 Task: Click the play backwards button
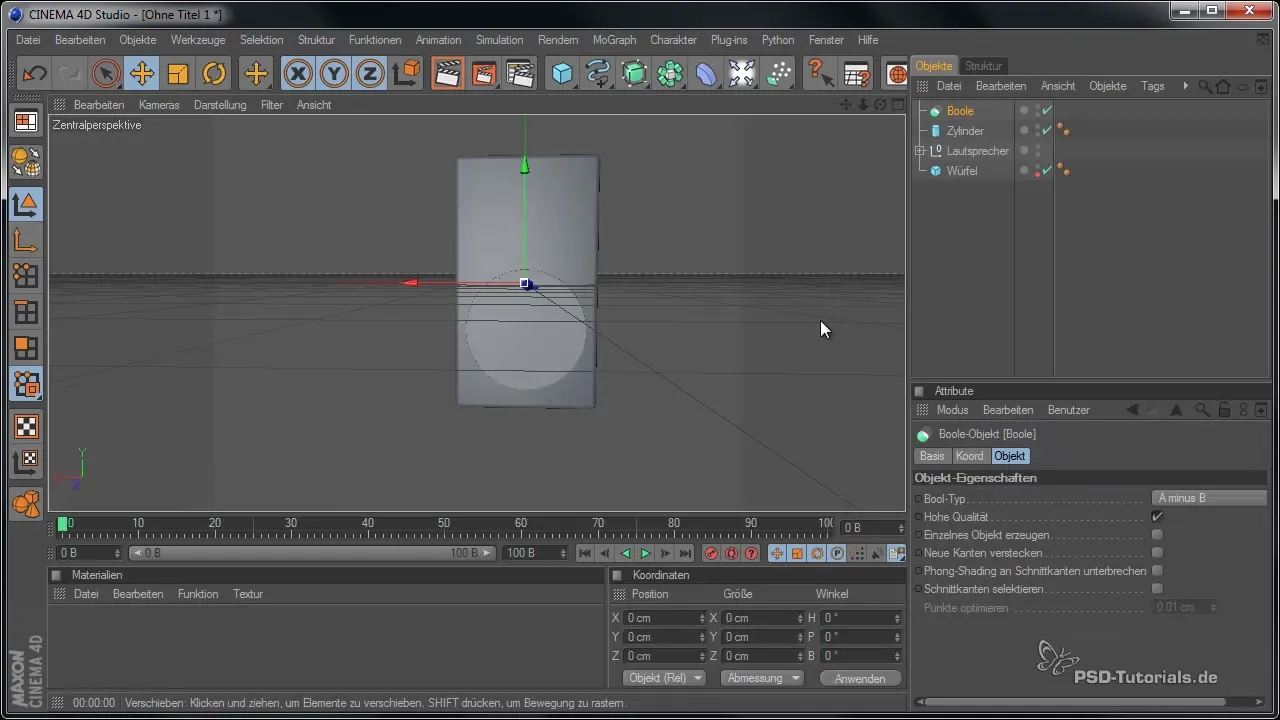[626, 553]
